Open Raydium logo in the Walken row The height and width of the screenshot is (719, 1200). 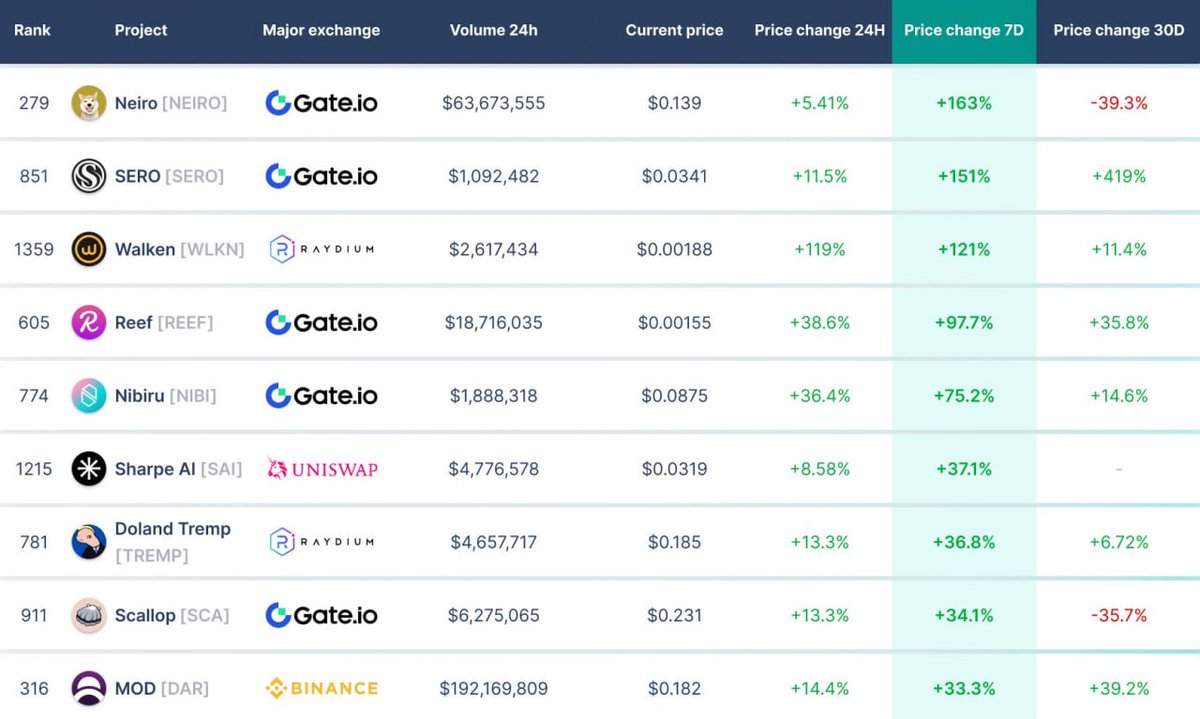click(322, 249)
